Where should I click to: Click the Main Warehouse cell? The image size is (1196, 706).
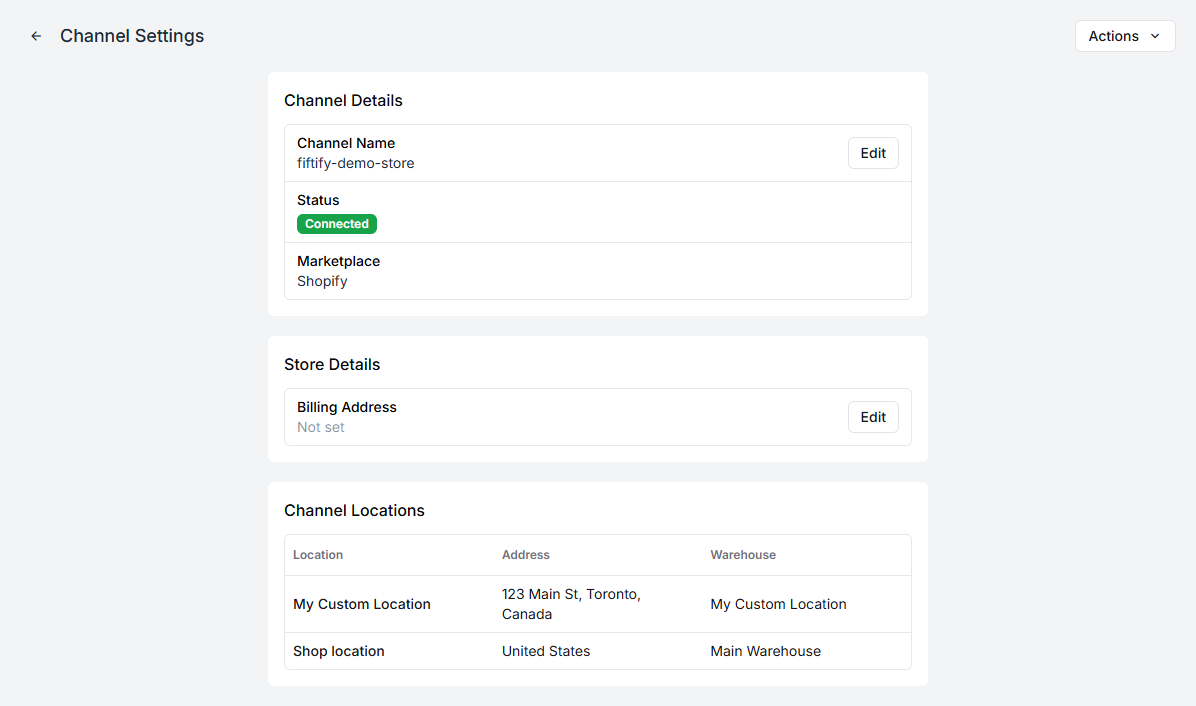tap(765, 651)
